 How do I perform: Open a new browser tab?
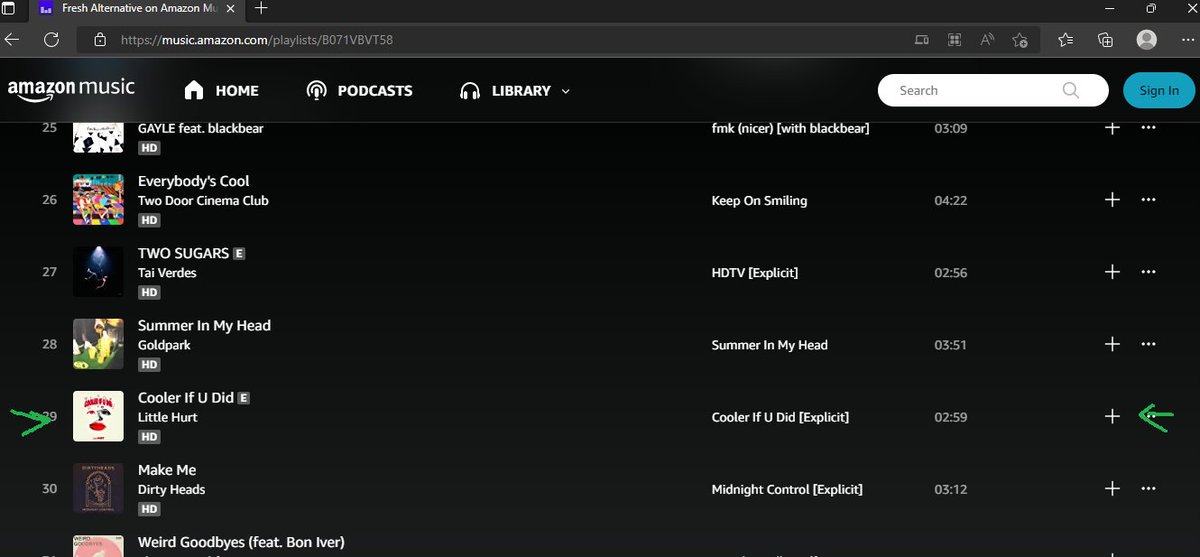261,8
